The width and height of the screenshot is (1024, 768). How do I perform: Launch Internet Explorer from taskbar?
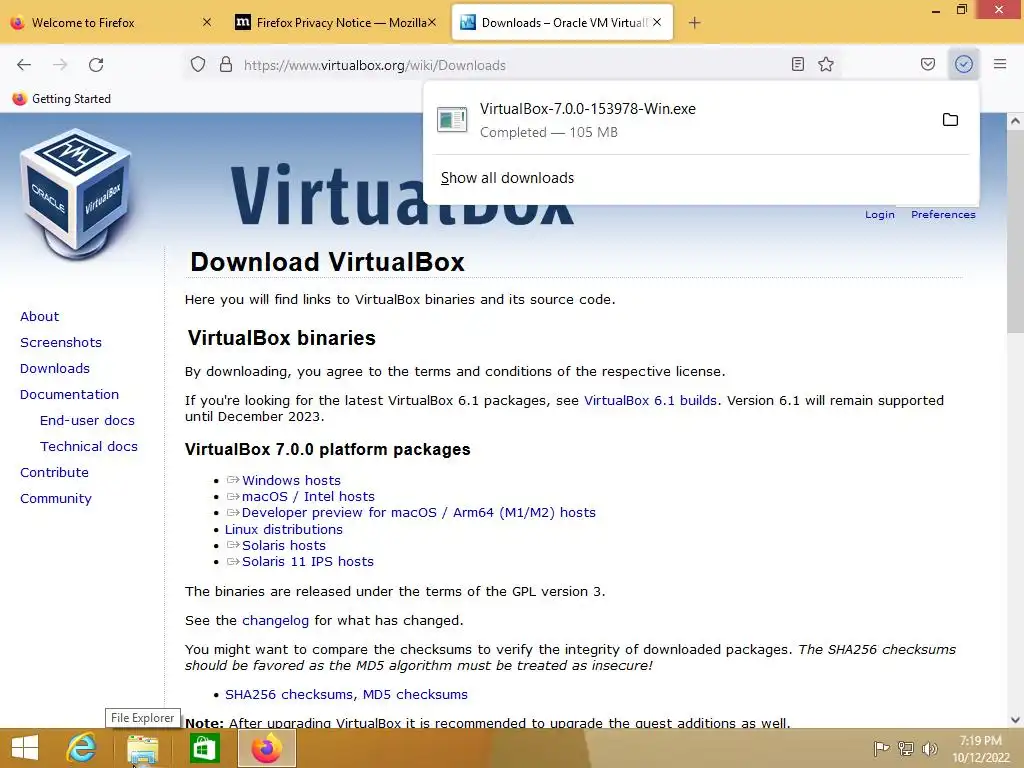coord(82,748)
